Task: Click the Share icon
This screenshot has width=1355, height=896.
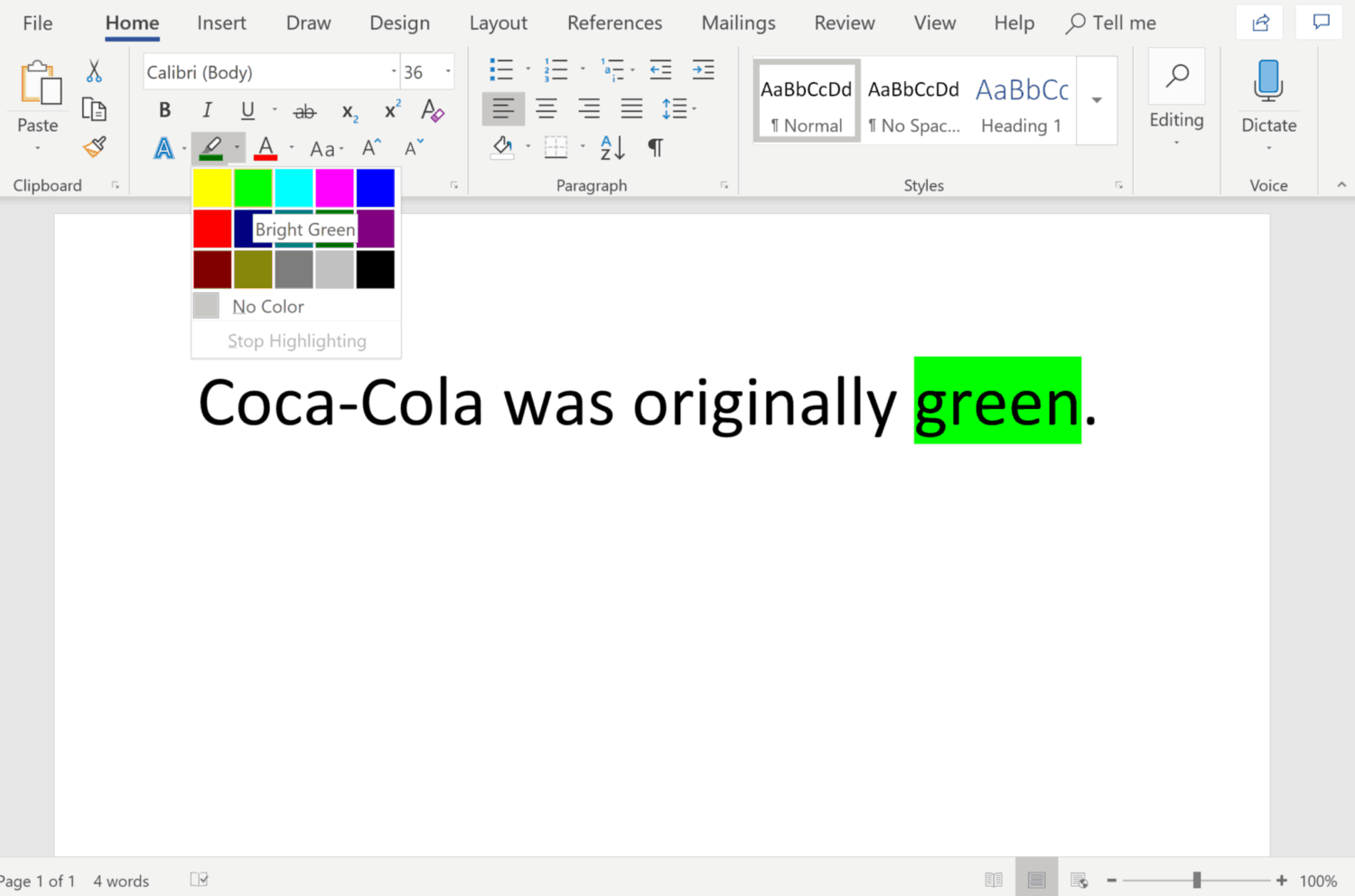Action: tap(1260, 23)
